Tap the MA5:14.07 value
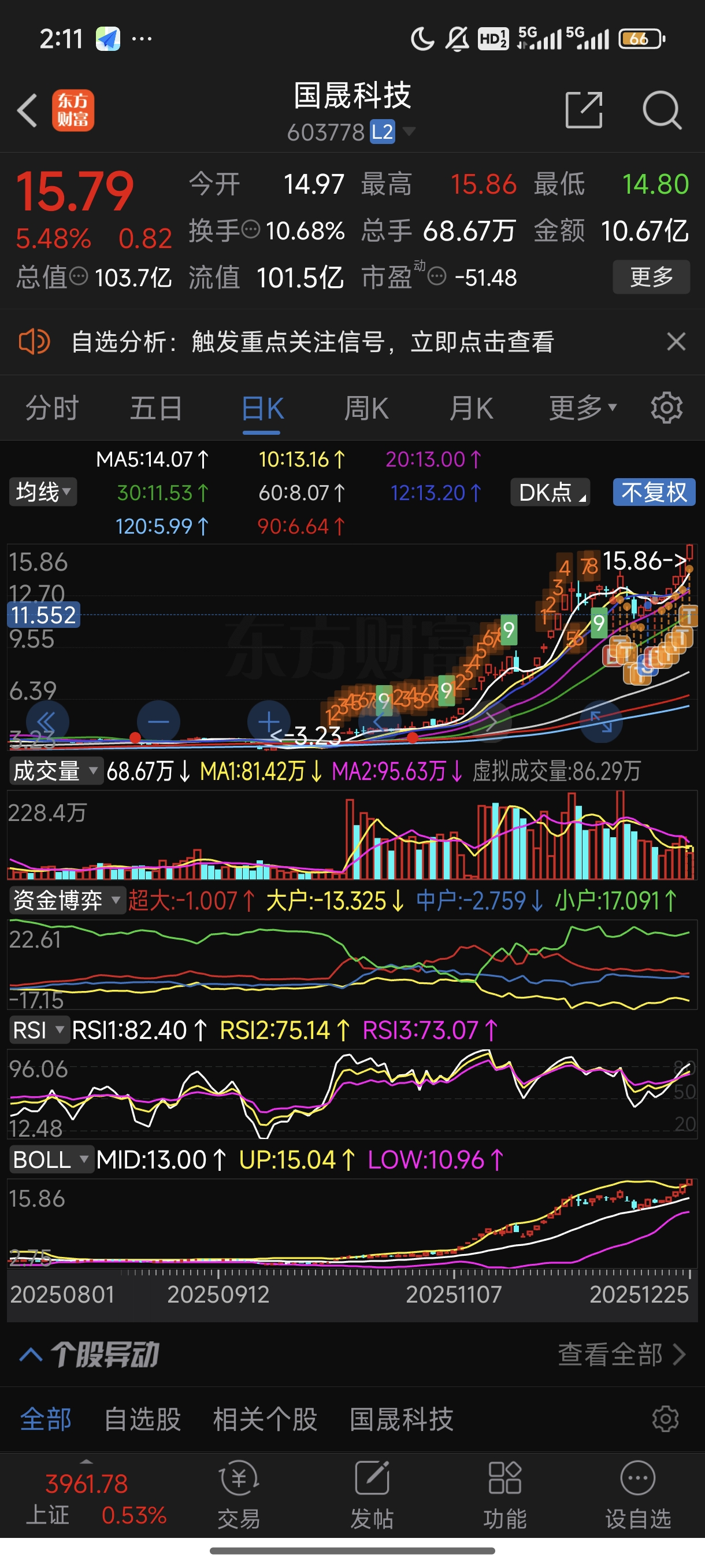The image size is (705, 1568). 152,459
